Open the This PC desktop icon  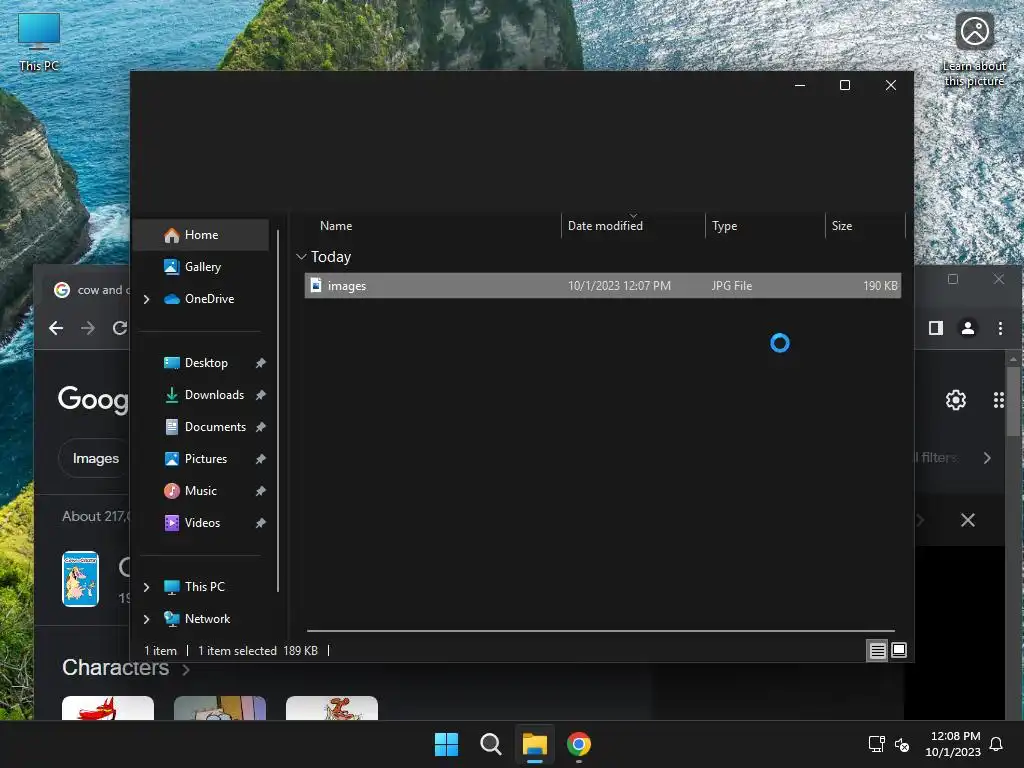pyautogui.click(x=39, y=42)
